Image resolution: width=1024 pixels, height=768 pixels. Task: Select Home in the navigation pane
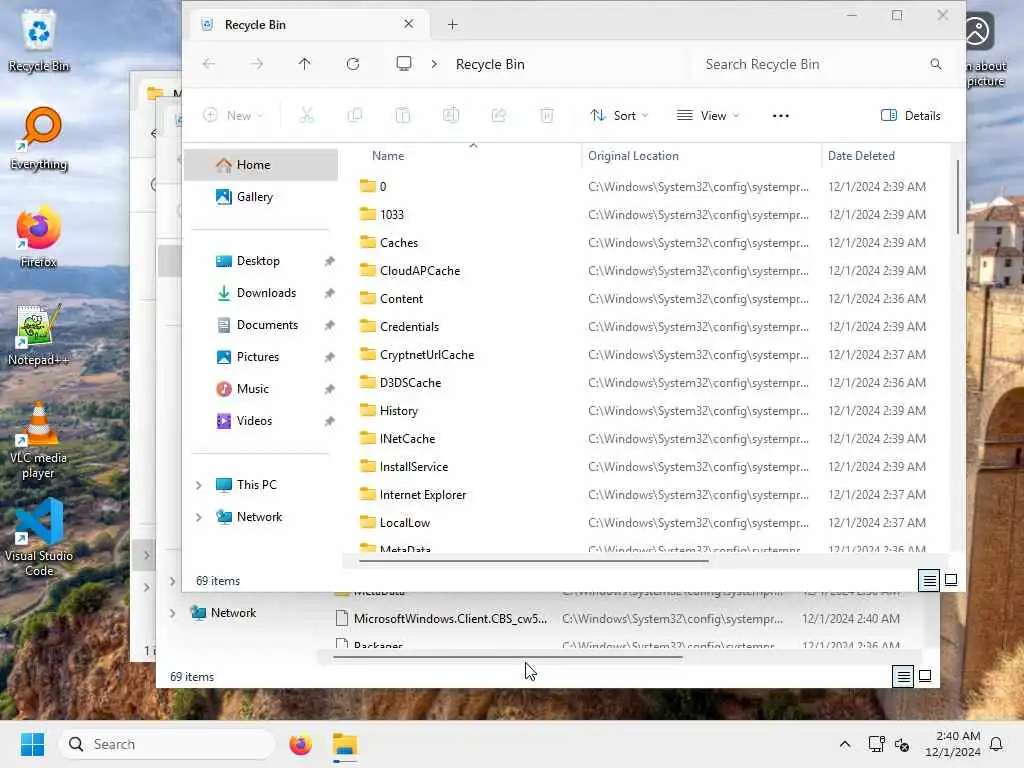click(261, 165)
